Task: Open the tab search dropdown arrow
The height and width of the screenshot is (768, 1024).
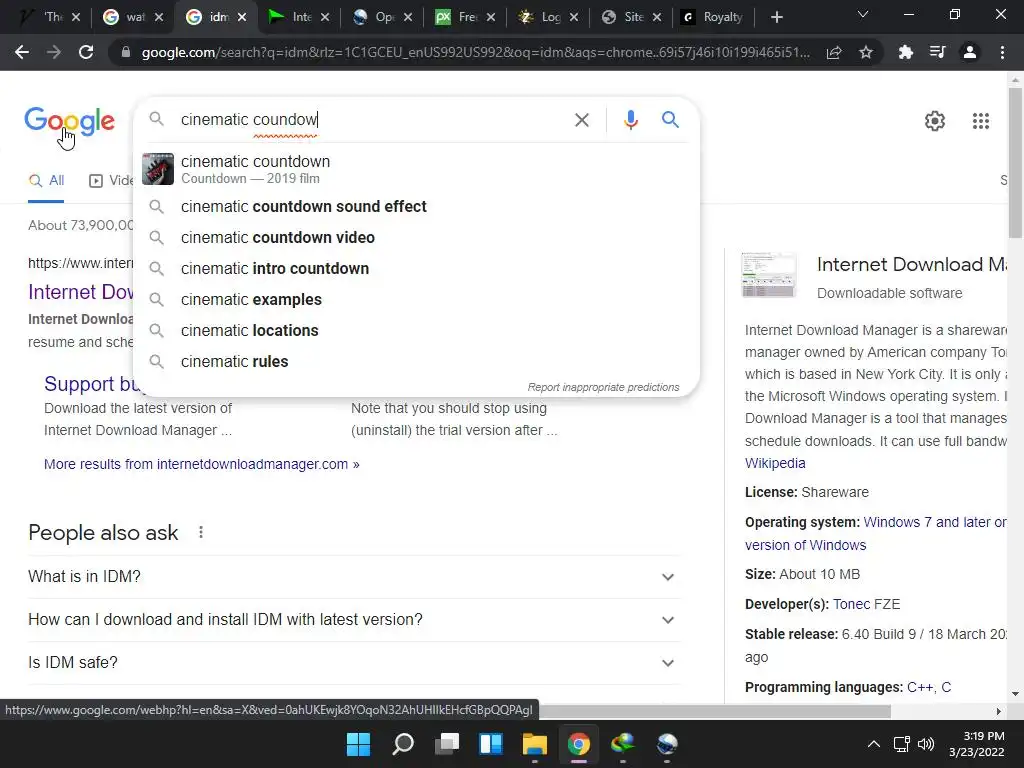Action: click(x=863, y=14)
